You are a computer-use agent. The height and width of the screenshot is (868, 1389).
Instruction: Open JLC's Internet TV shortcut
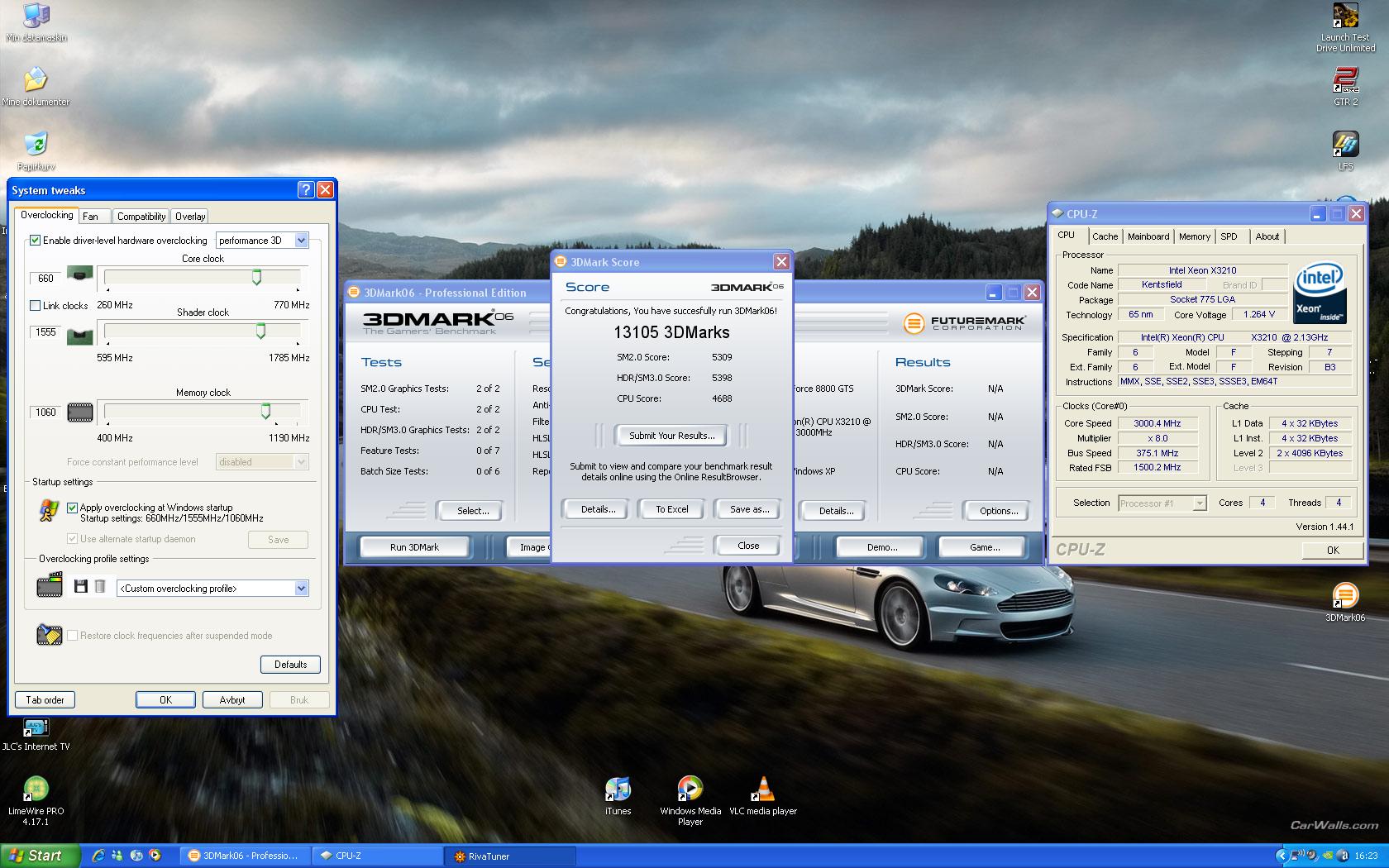click(x=36, y=734)
